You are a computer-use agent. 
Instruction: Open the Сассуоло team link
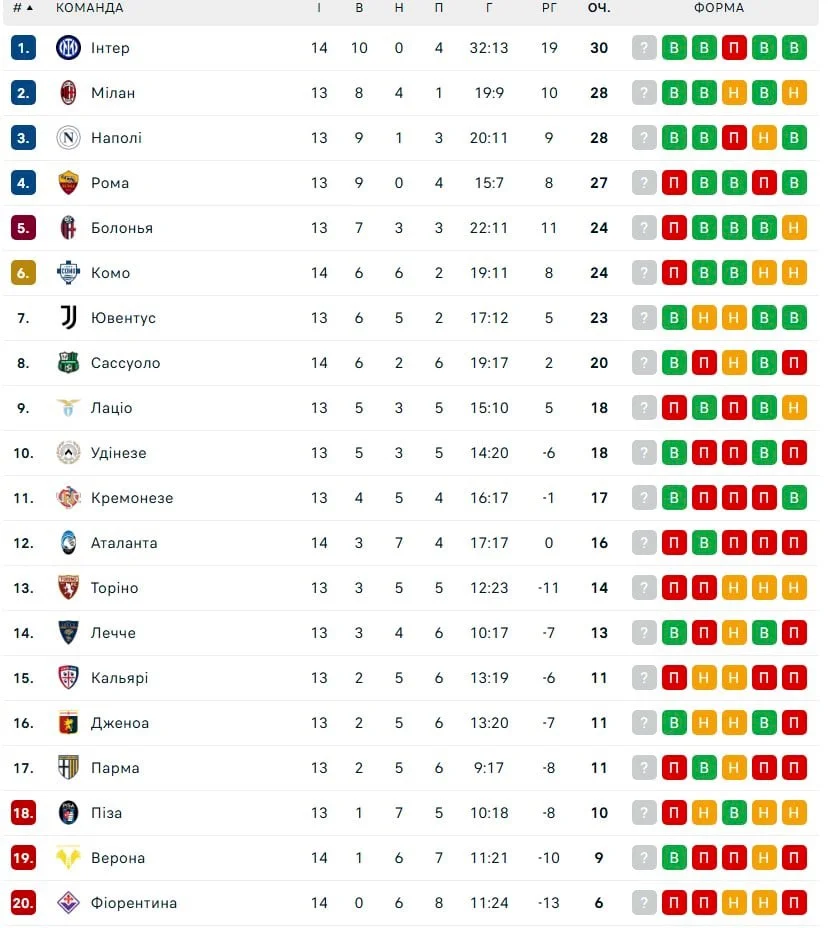point(125,363)
